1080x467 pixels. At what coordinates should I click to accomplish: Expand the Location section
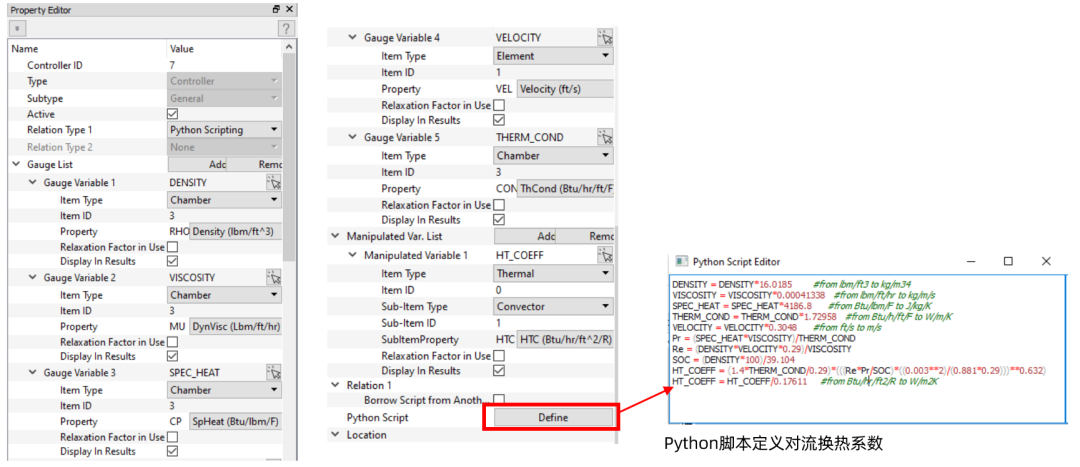[335, 435]
